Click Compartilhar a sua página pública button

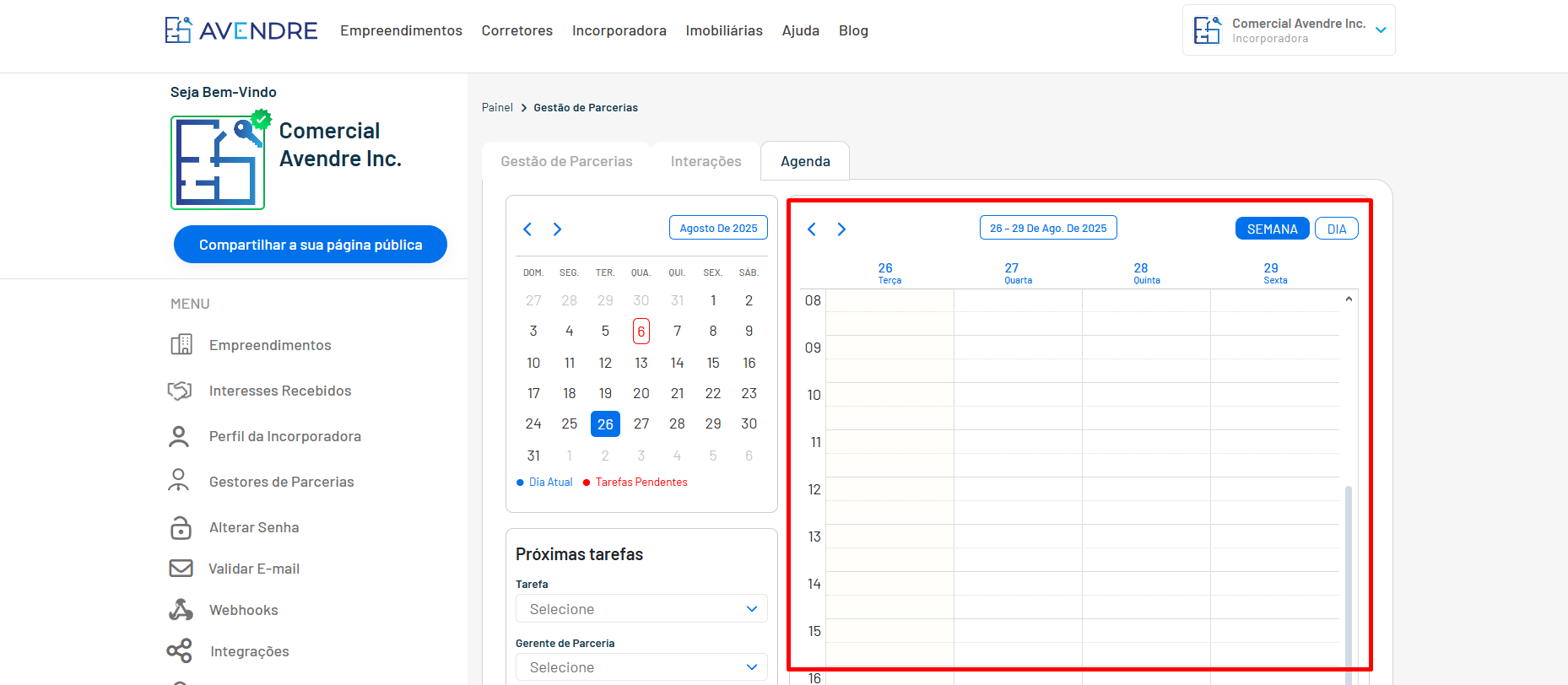[311, 245]
